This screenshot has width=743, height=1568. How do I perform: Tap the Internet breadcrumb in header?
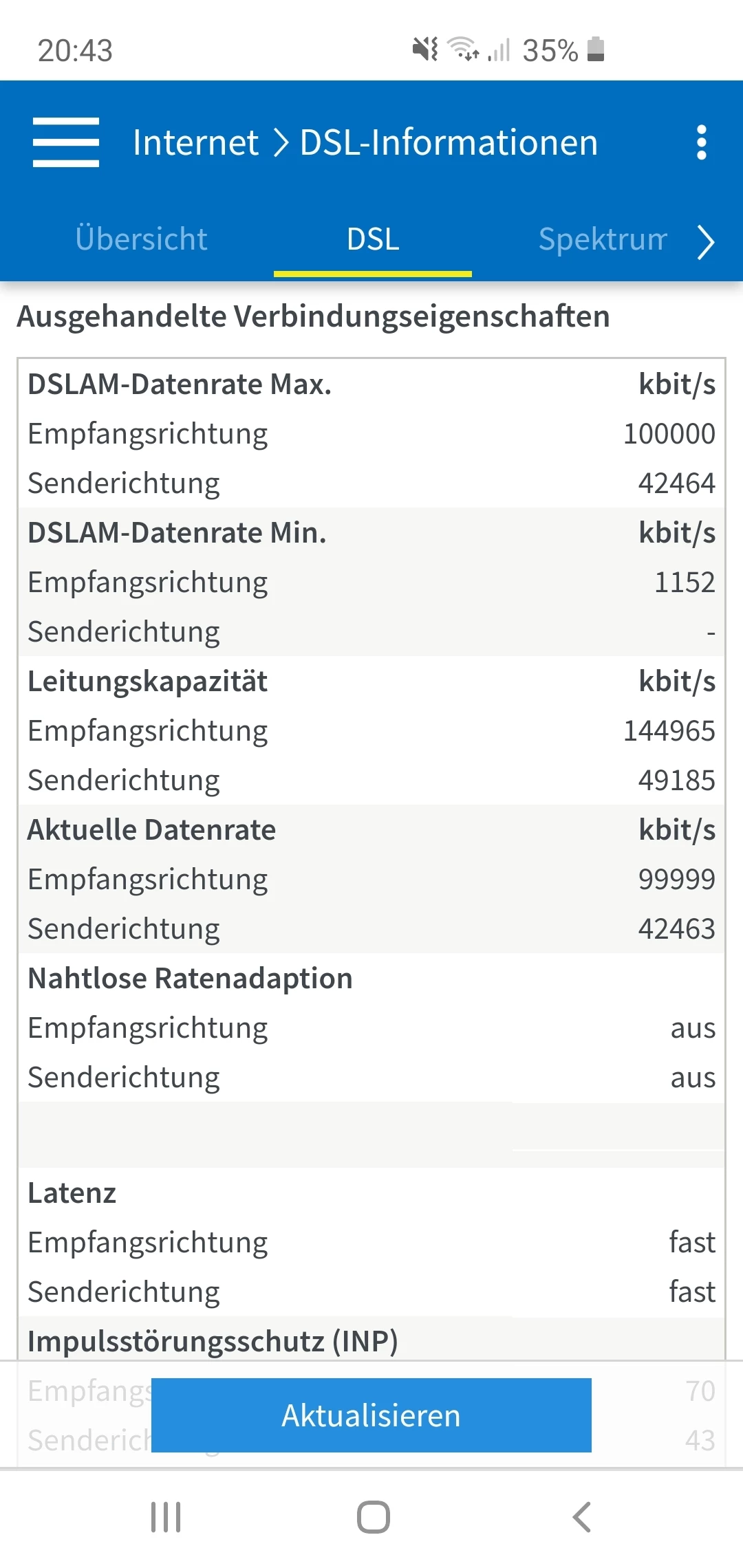(195, 142)
